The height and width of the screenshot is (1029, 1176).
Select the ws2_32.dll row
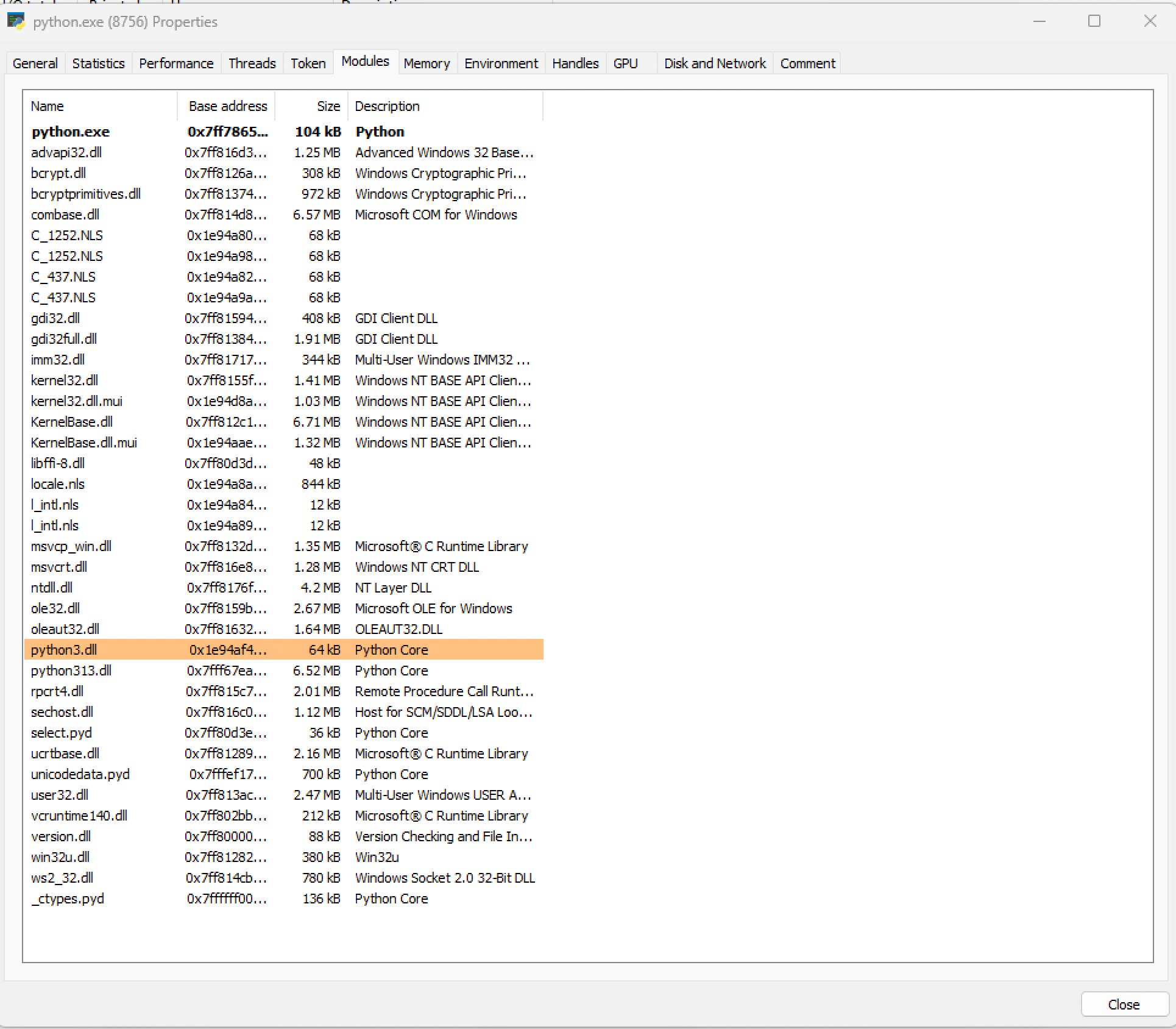coord(284,878)
